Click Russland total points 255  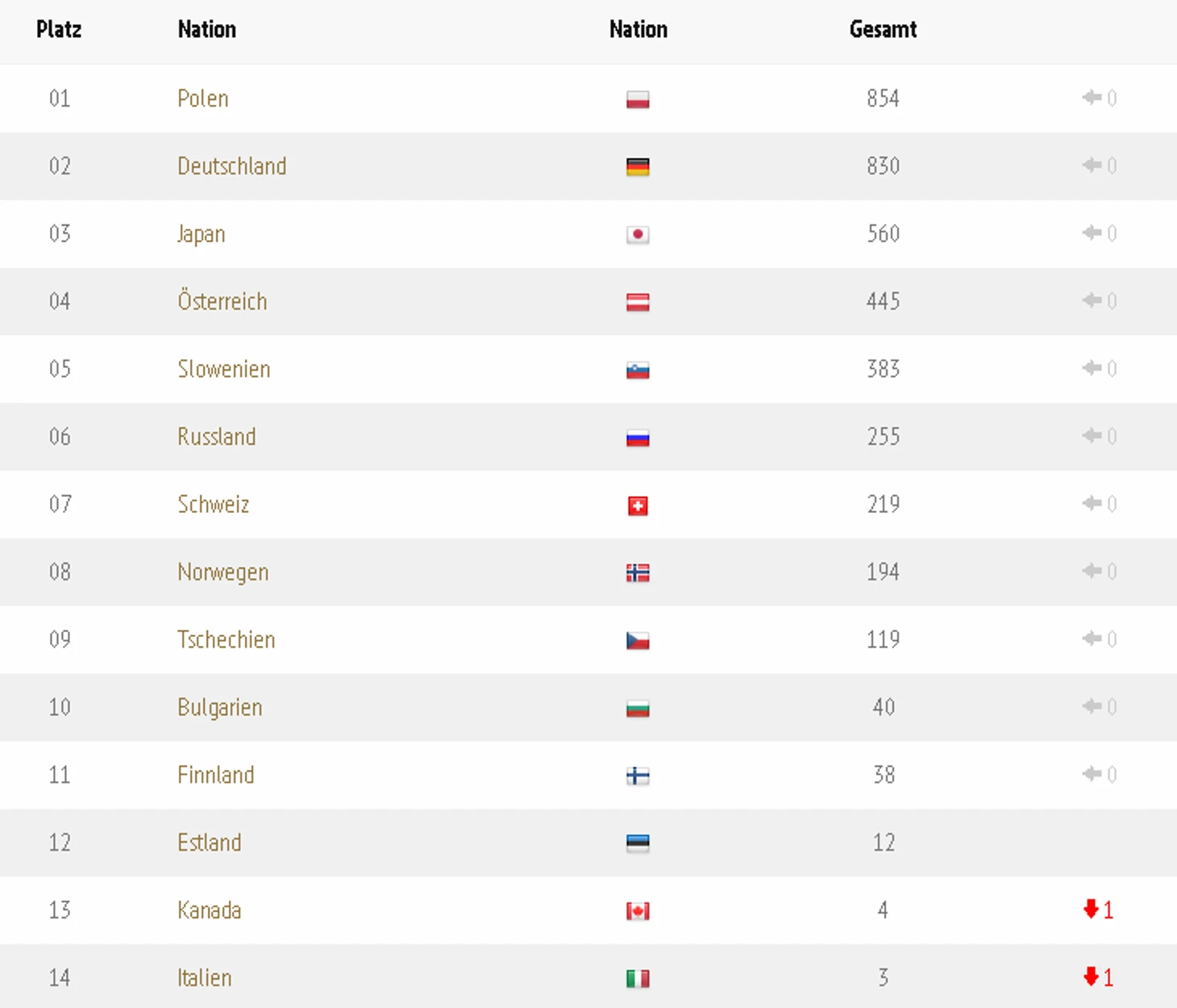(x=883, y=437)
